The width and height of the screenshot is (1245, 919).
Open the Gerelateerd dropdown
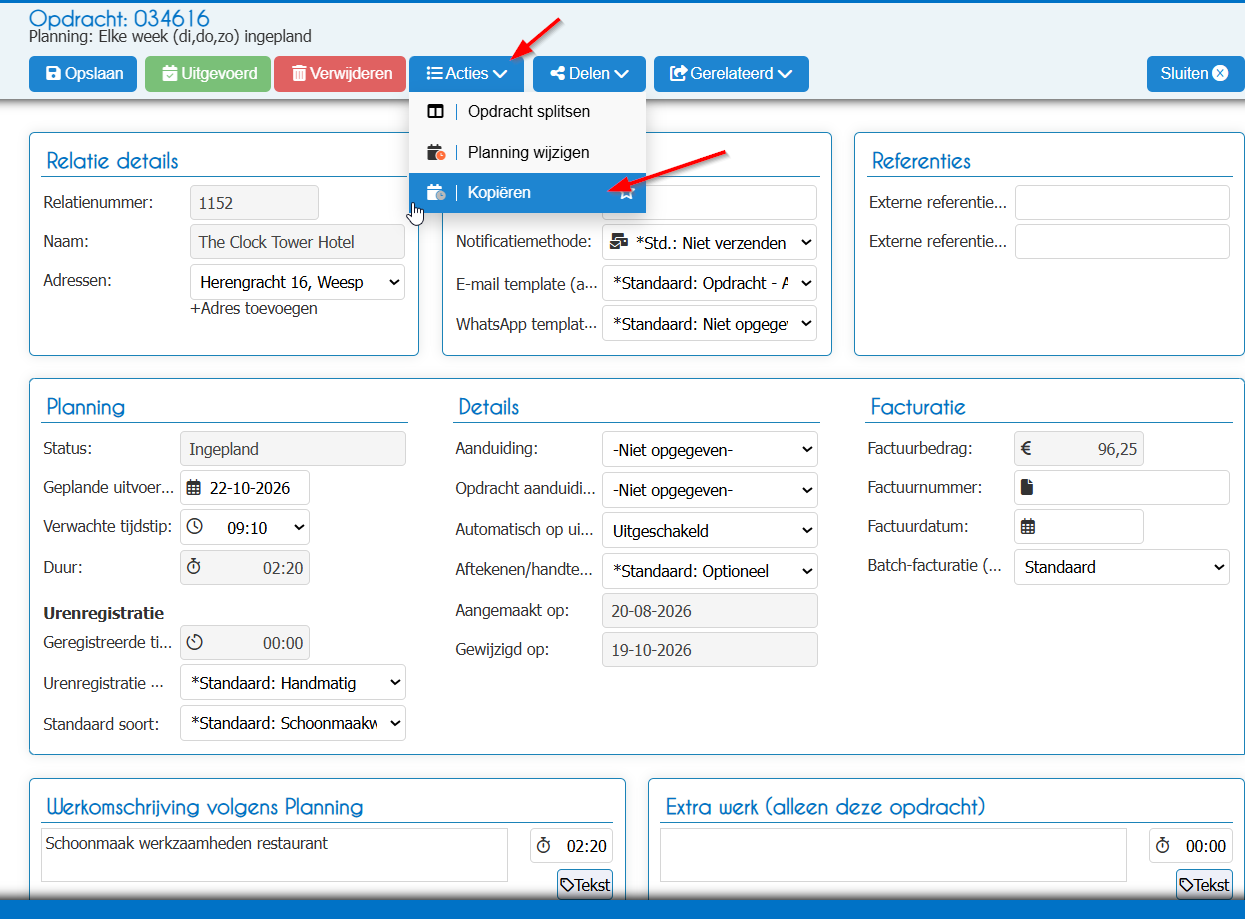pyautogui.click(x=731, y=73)
